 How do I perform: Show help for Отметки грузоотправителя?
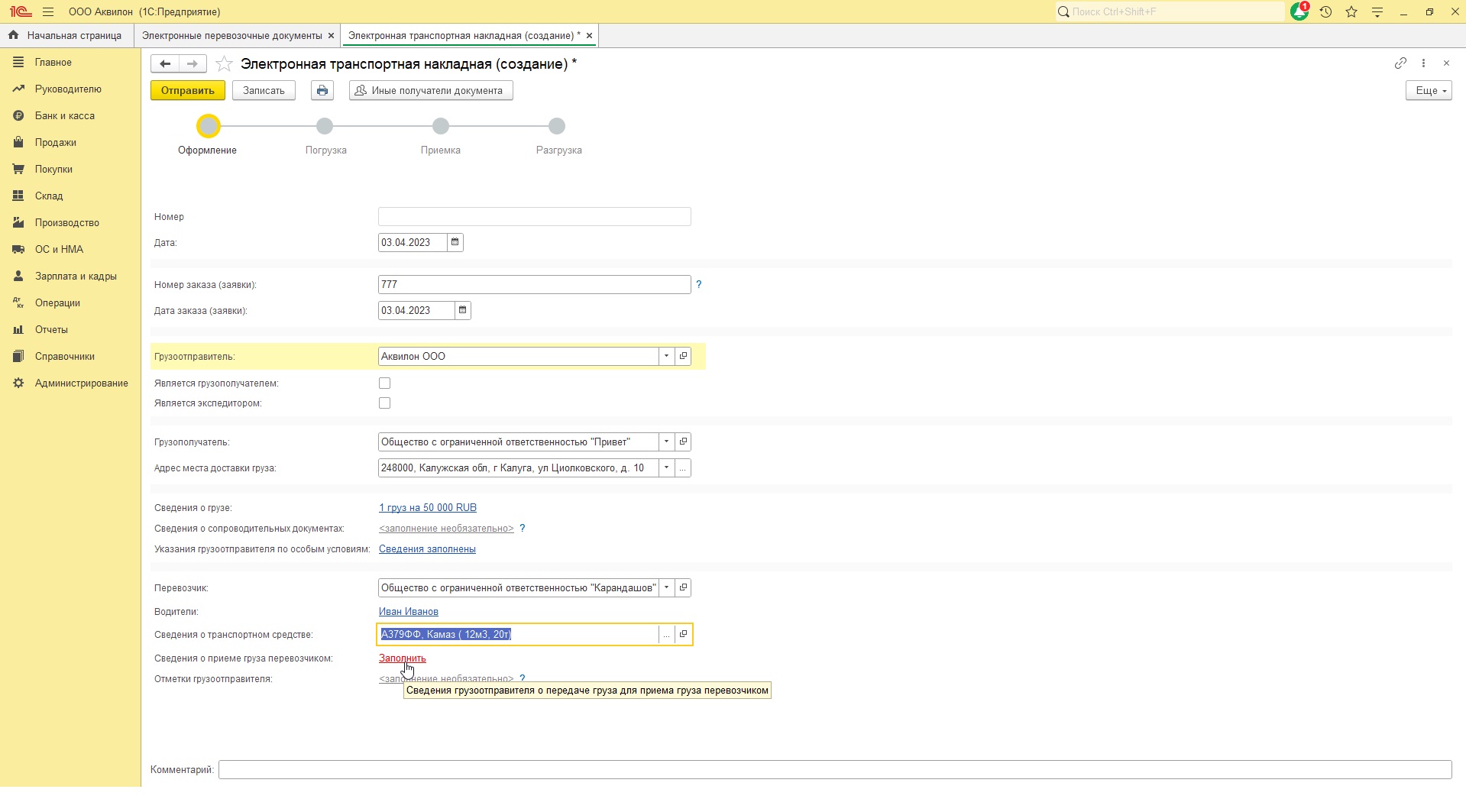(x=523, y=678)
